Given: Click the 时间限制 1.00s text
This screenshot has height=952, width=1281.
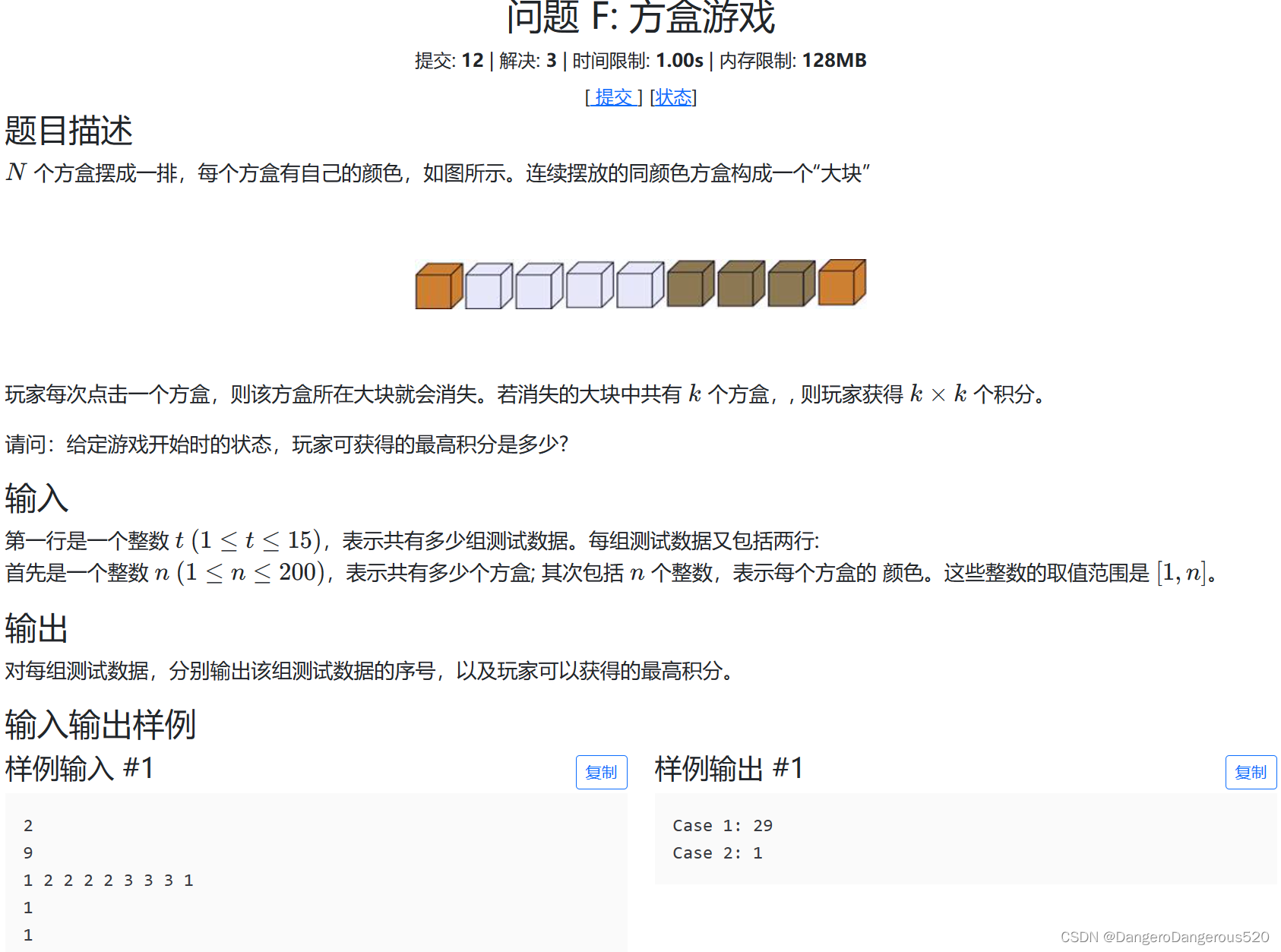Looking at the screenshot, I should 637,60.
